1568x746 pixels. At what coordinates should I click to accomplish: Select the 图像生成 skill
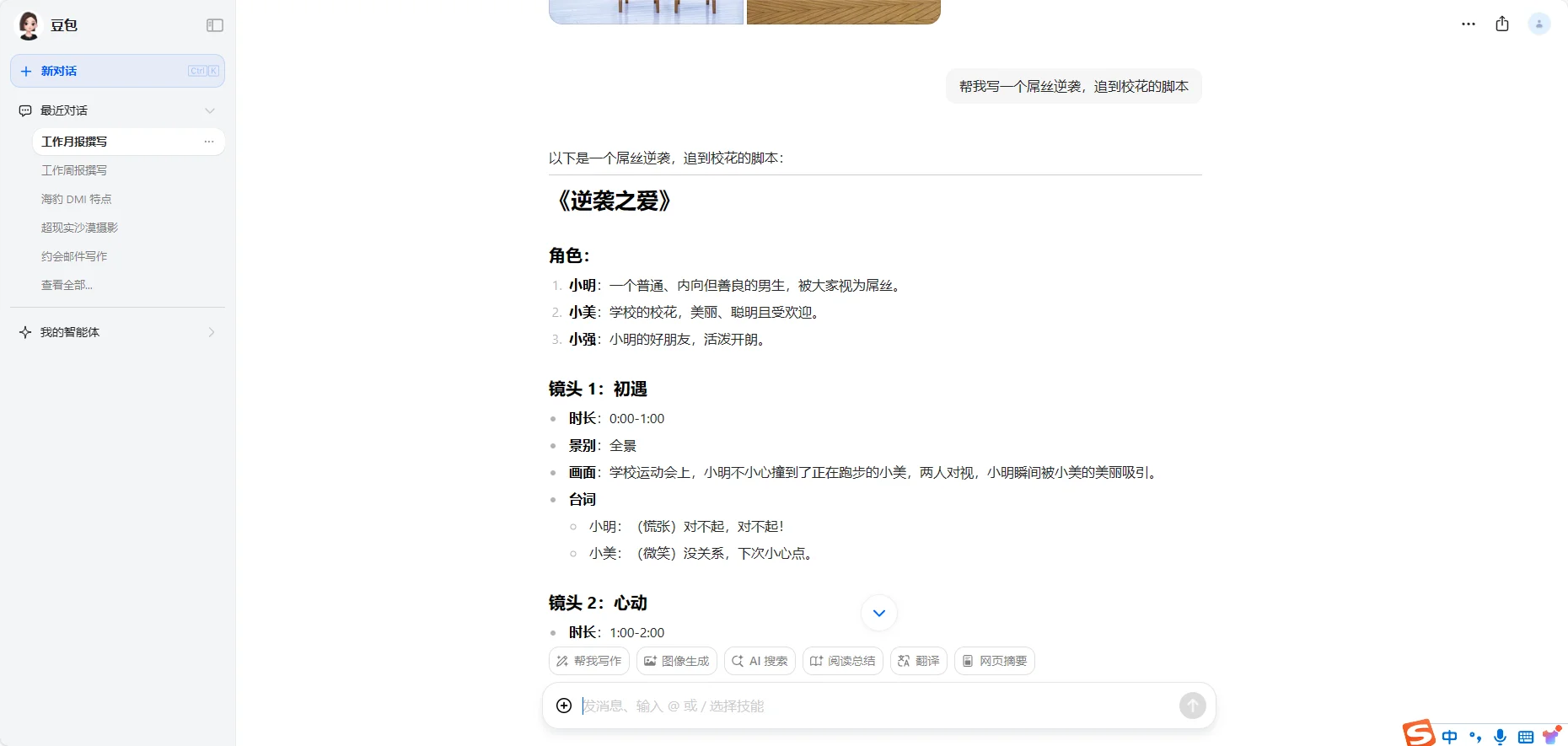677,661
